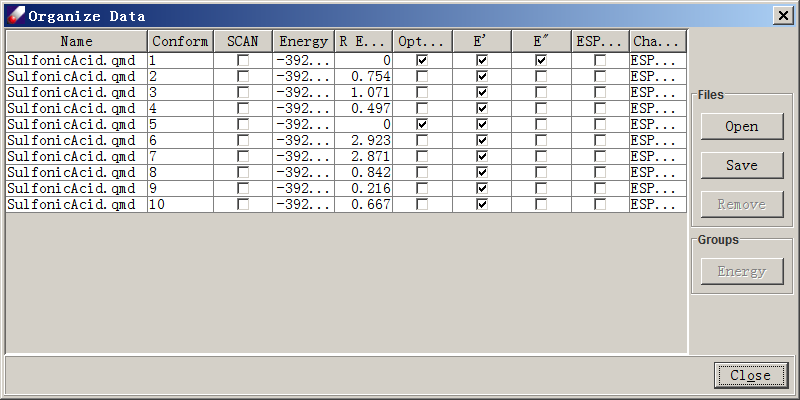Click the Save button in Files group
Screen dimensions: 800x400
[741, 165]
